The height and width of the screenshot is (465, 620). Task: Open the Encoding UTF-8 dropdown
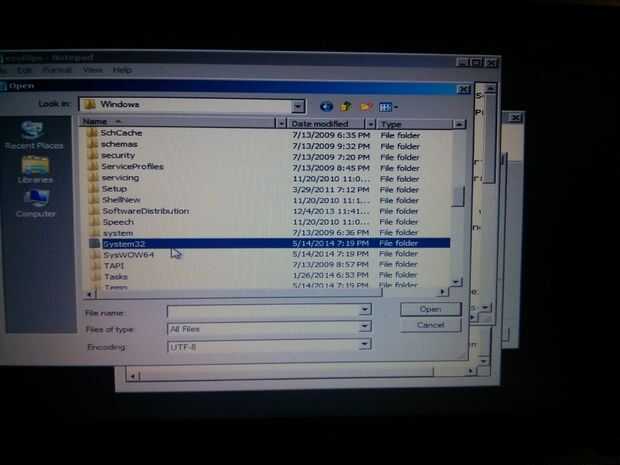[x=365, y=344]
